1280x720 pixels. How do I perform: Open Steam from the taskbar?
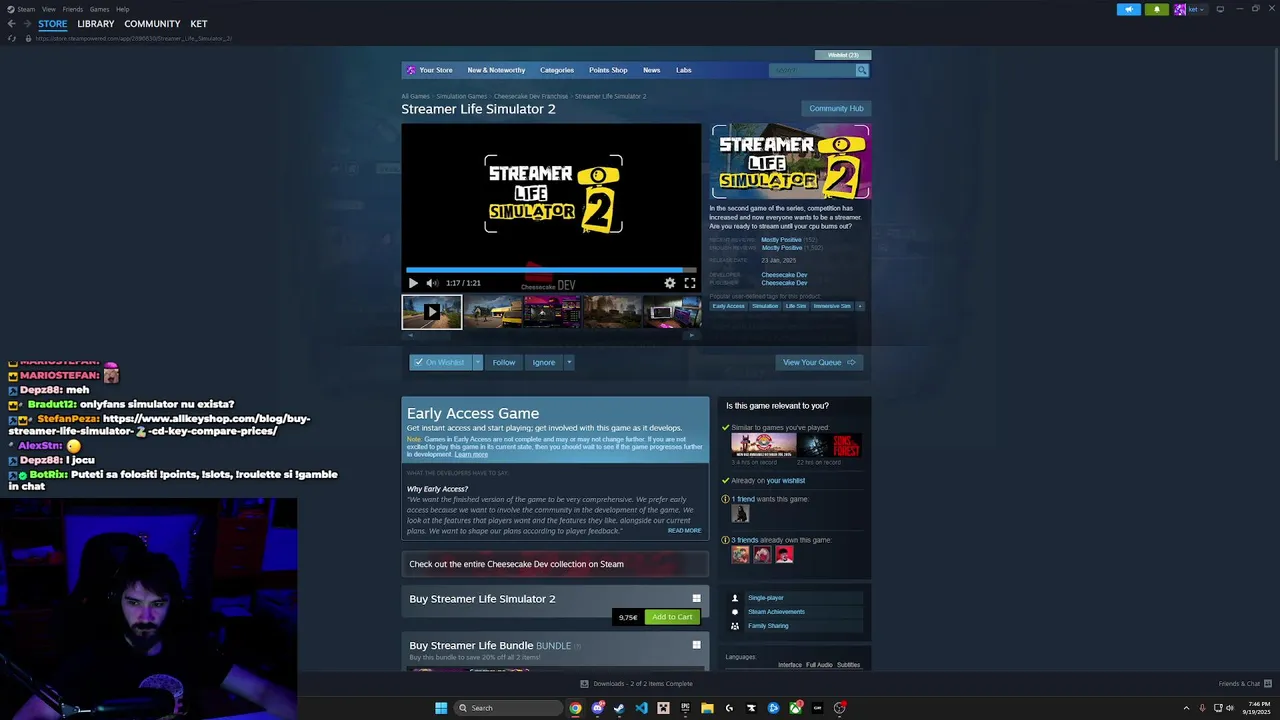tap(619, 708)
